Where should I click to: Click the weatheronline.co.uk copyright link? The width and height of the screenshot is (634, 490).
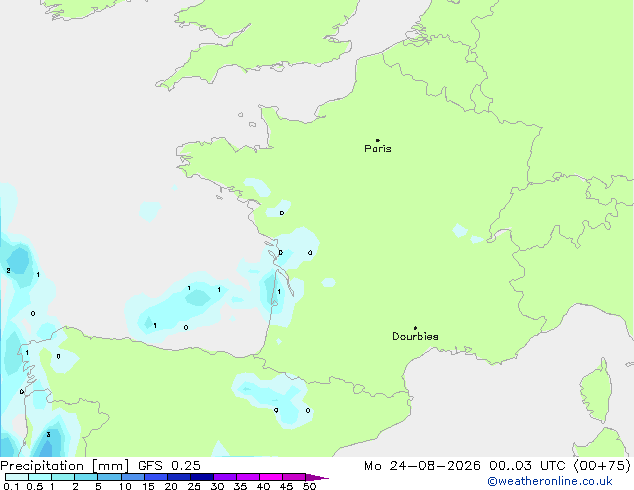(550, 481)
